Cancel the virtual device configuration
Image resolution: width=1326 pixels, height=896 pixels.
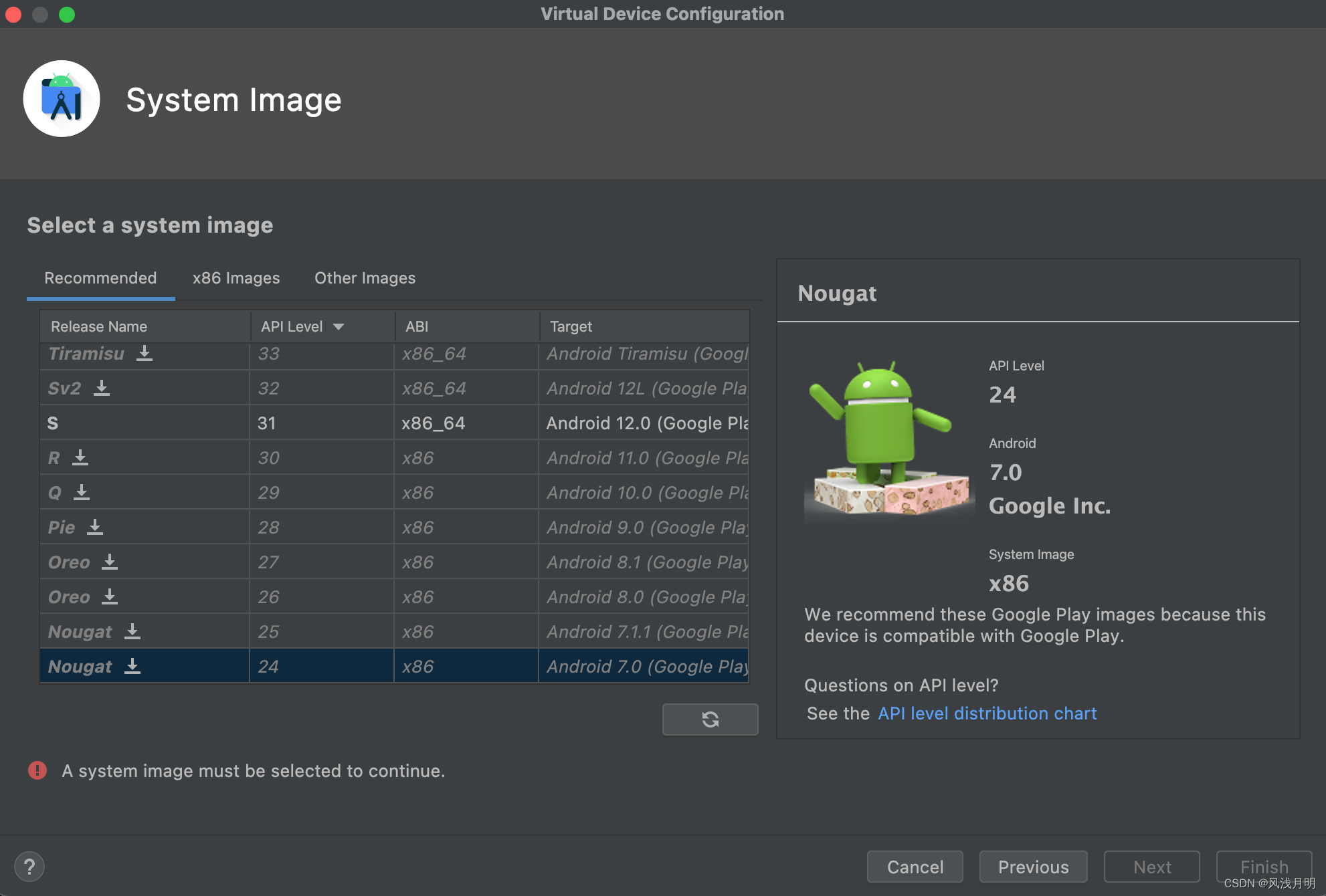point(915,867)
